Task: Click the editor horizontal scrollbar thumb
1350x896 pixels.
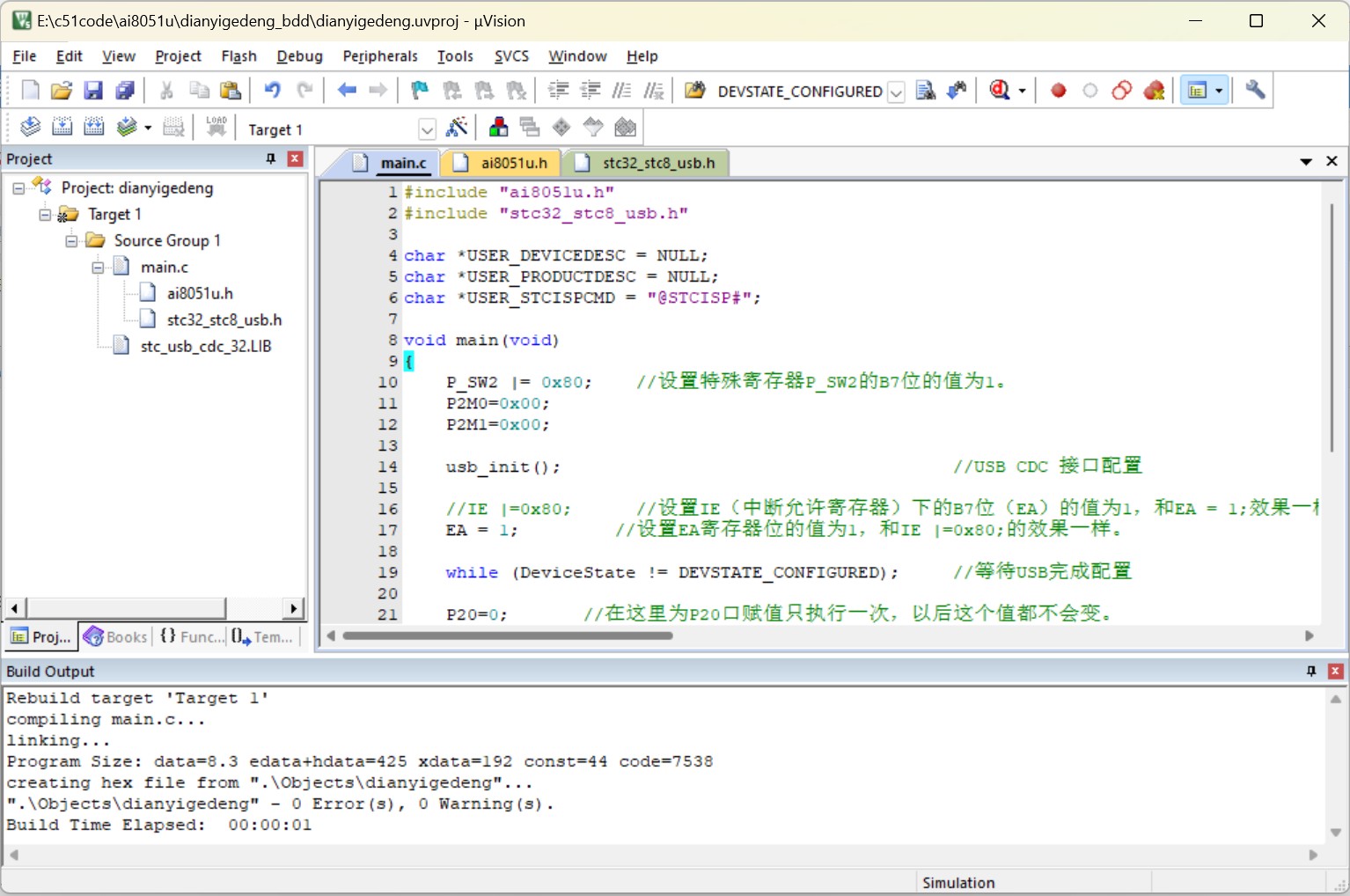Action: click(508, 635)
